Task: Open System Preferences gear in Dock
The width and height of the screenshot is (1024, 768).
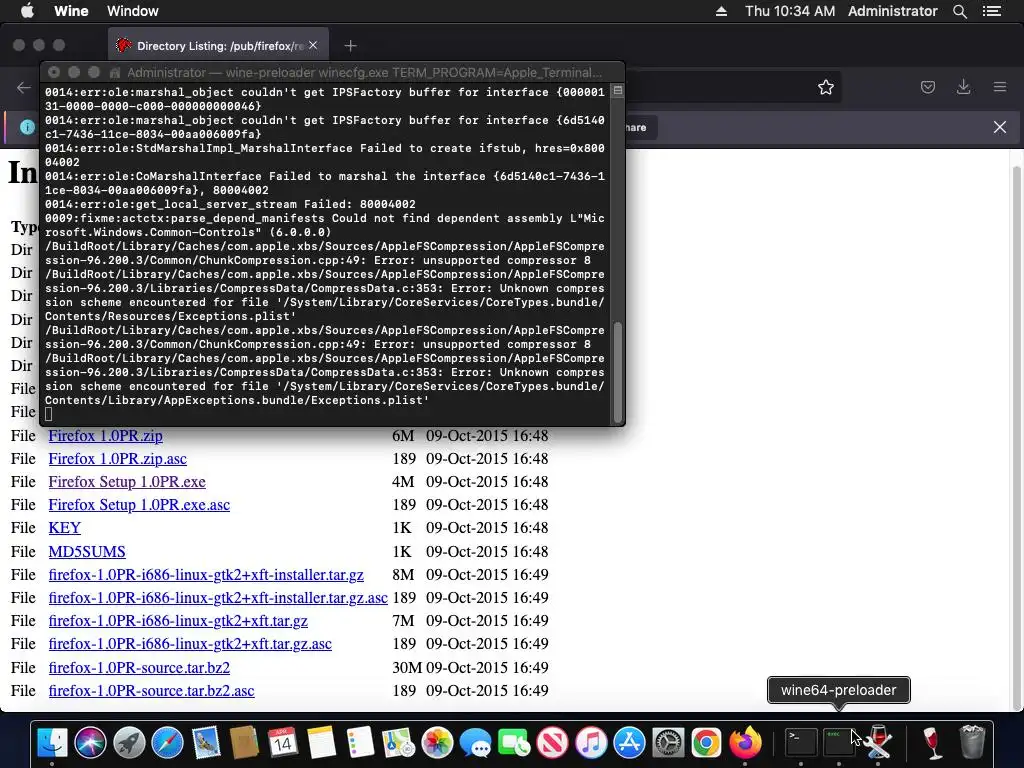Action: [x=667, y=743]
